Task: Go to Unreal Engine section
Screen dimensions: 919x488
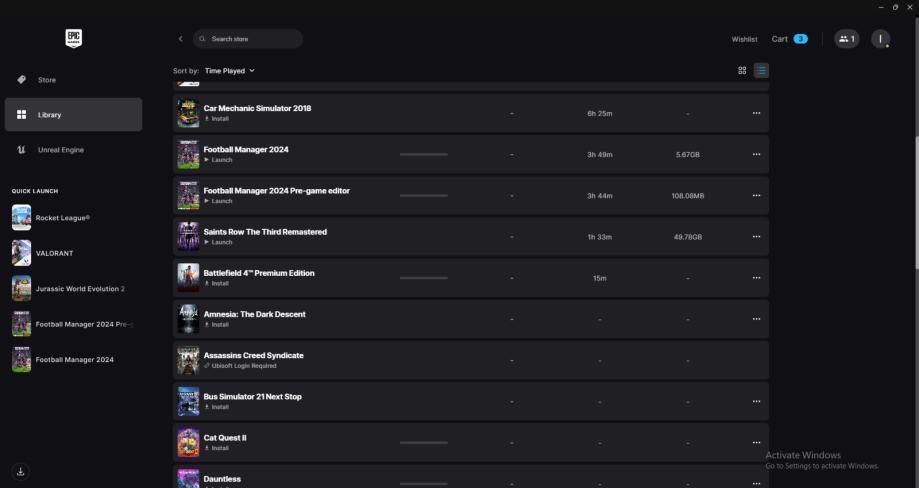Action: [x=60, y=150]
